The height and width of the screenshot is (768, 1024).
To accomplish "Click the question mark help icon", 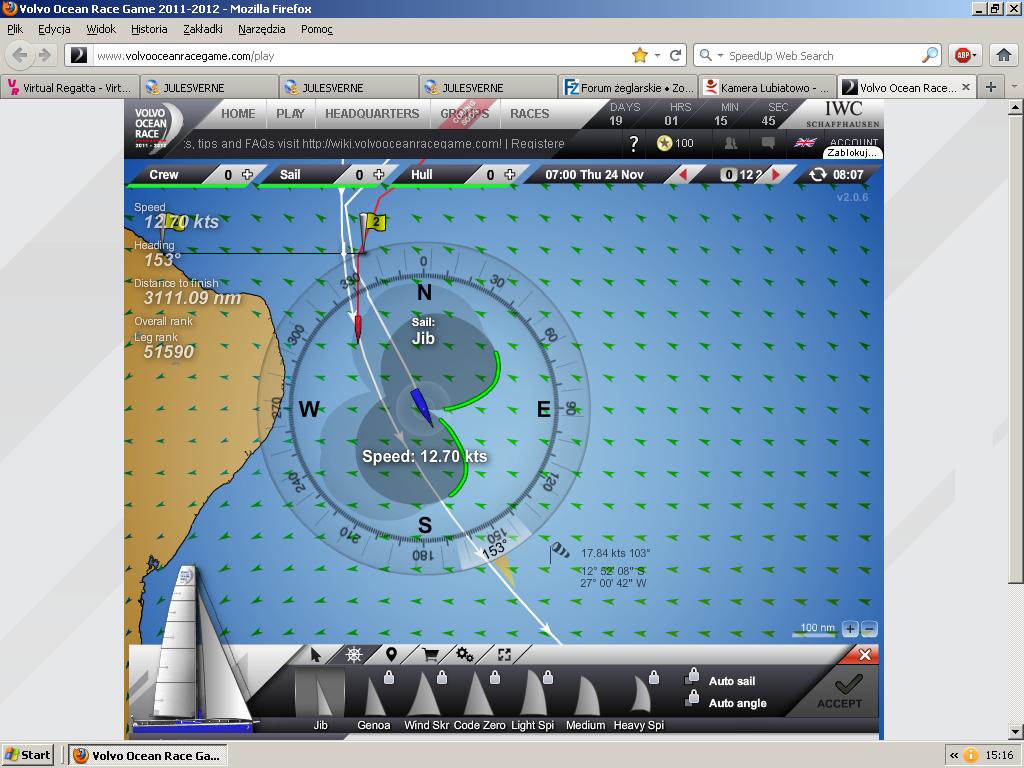I will tap(633, 144).
